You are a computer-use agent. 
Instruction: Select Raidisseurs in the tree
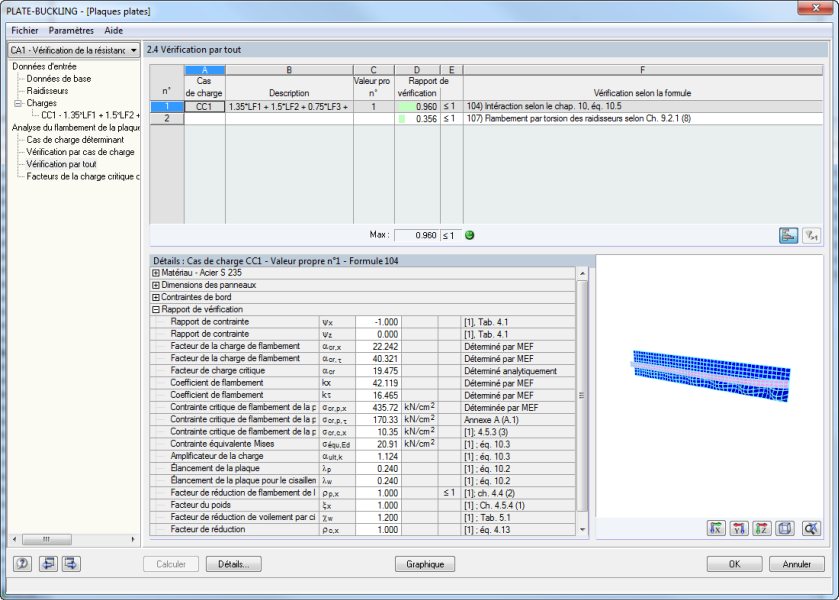pyautogui.click(x=48, y=91)
